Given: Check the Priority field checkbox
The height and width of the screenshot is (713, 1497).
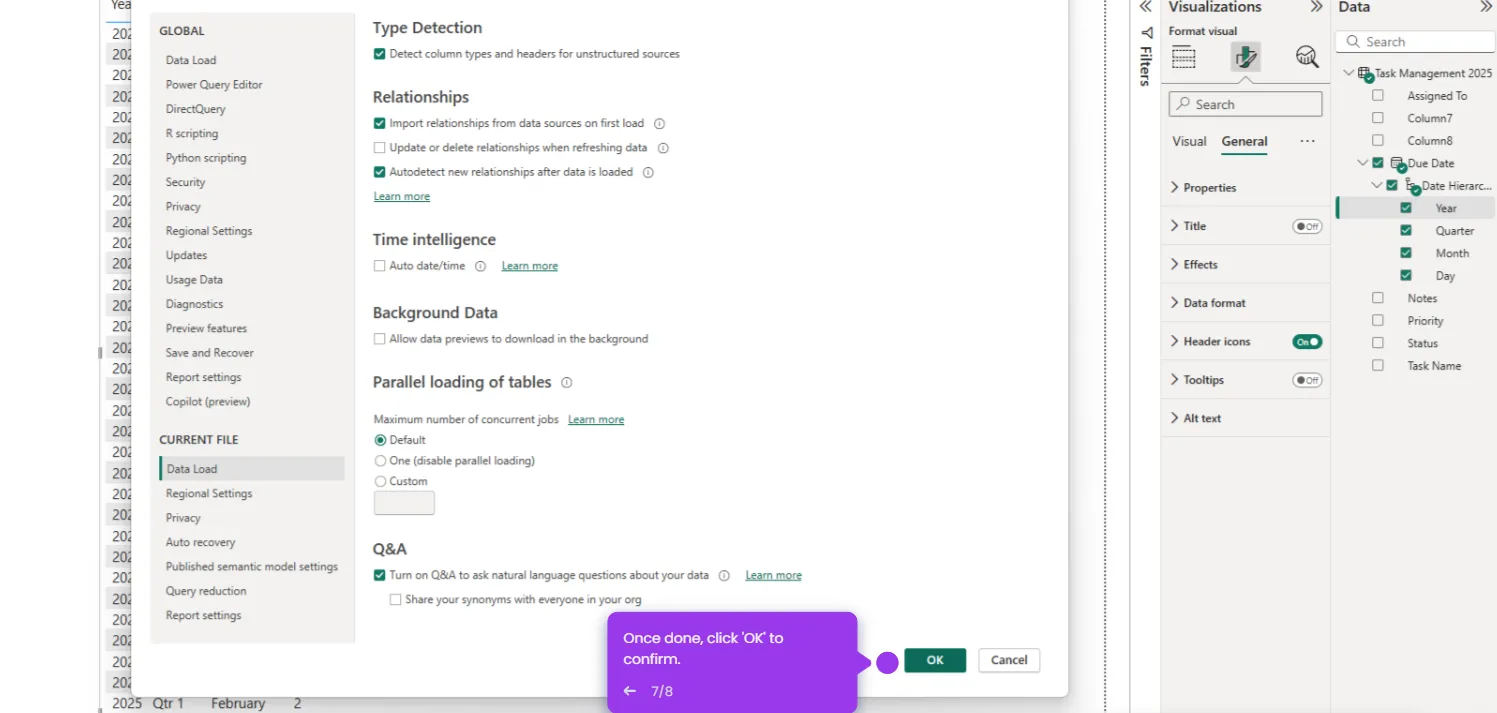Looking at the screenshot, I should click(x=1378, y=321).
